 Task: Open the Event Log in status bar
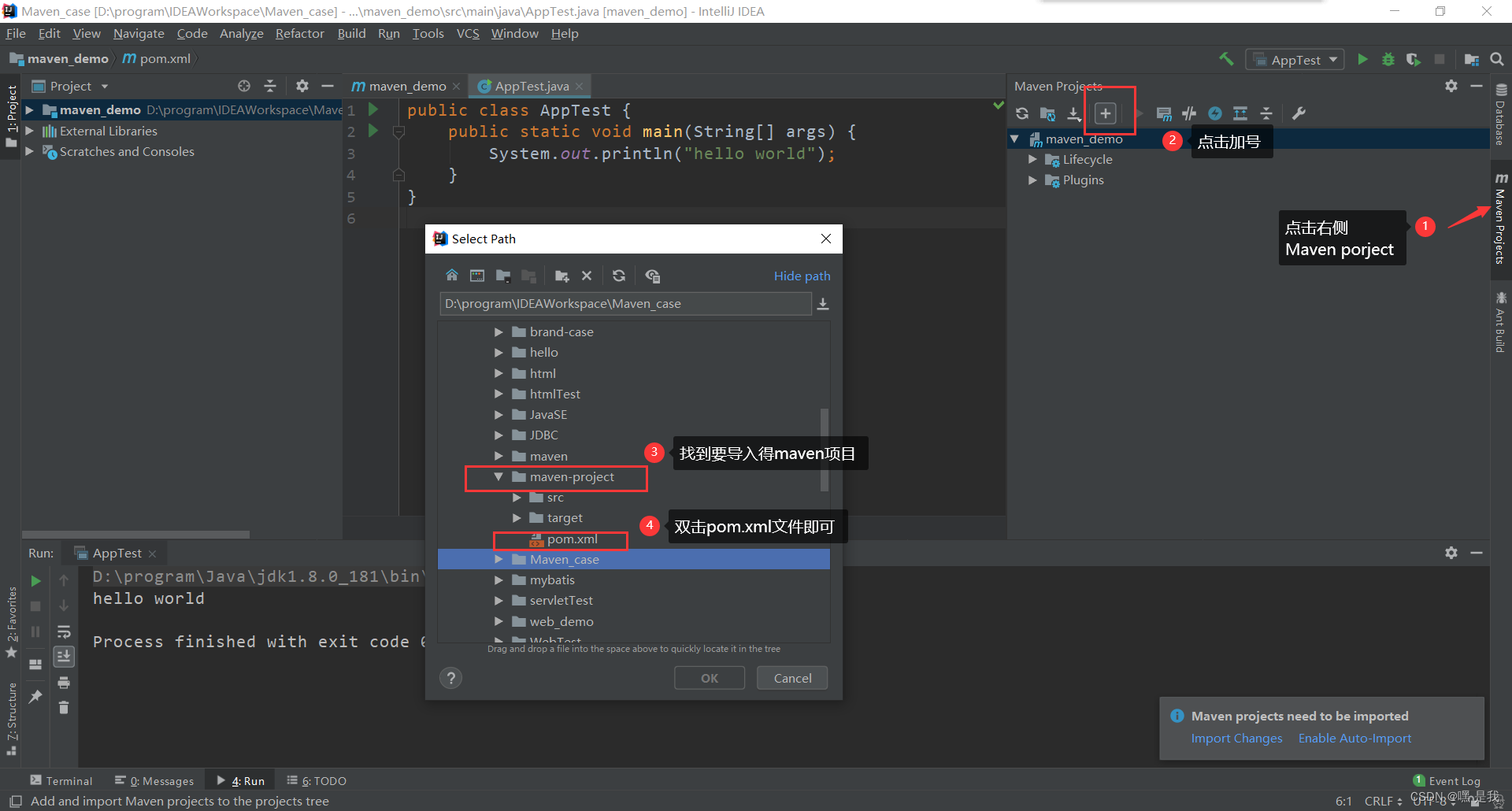tap(1447, 781)
